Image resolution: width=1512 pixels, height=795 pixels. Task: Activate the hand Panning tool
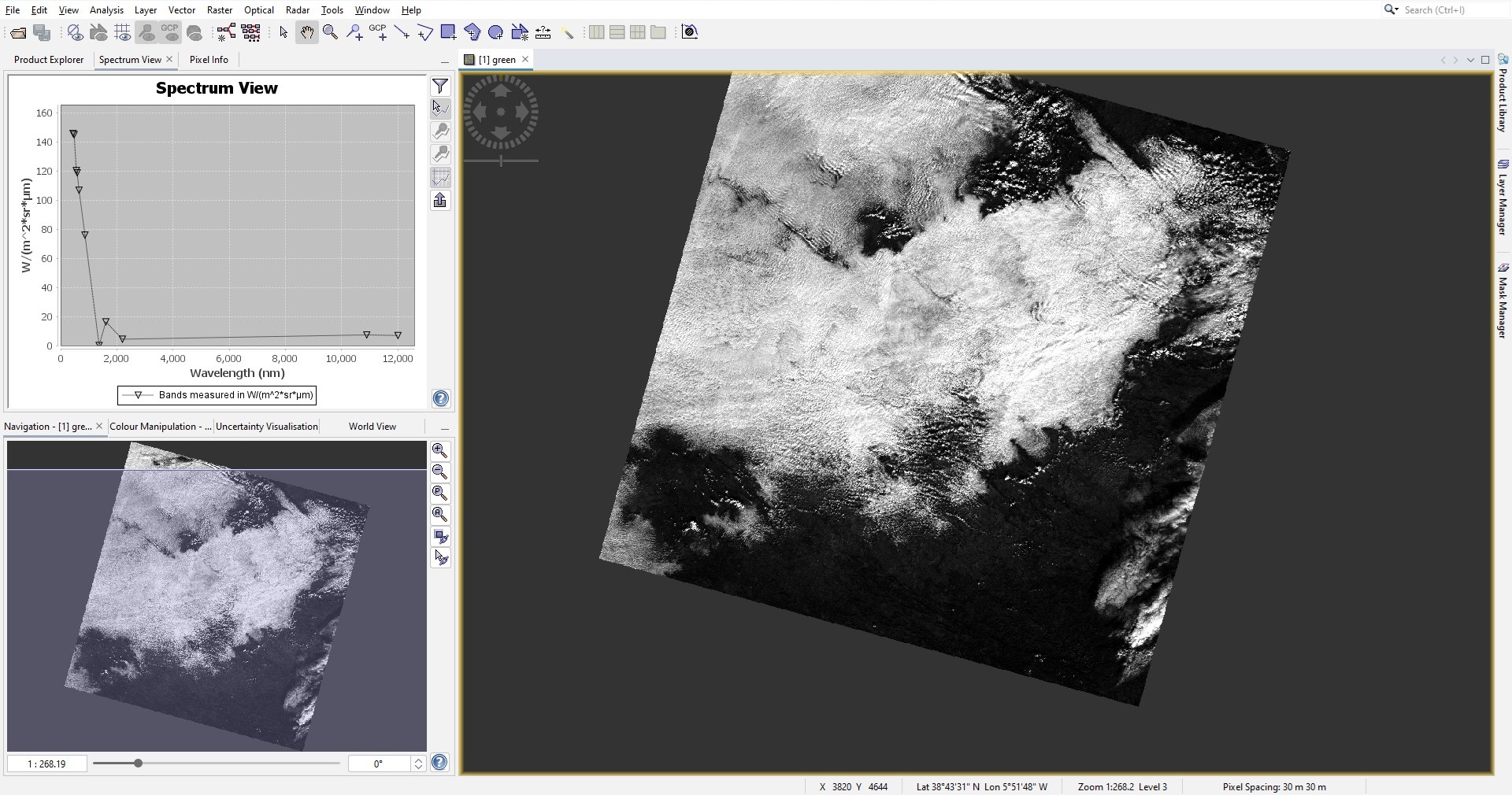[307, 32]
